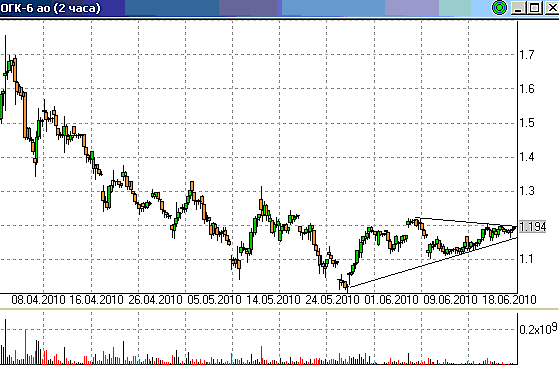
Task: Click the 09.06.2010 date label
Action: (450, 300)
